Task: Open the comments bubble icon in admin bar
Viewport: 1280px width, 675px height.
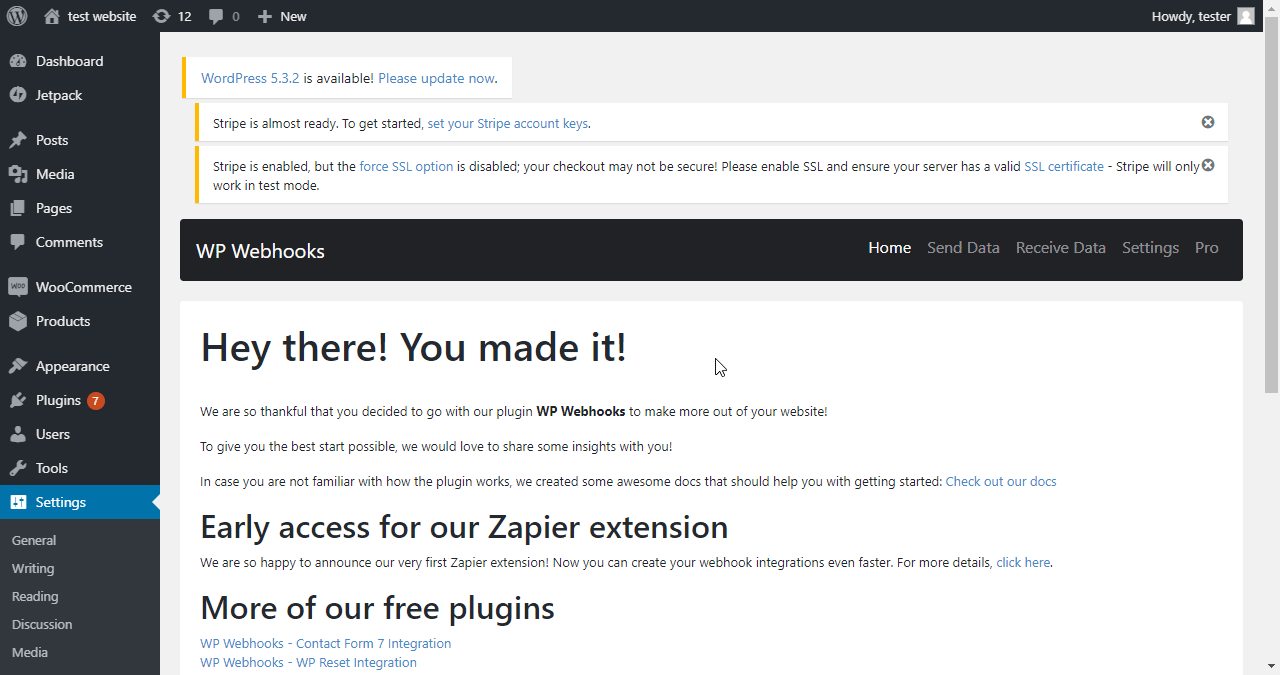Action: tap(216, 16)
